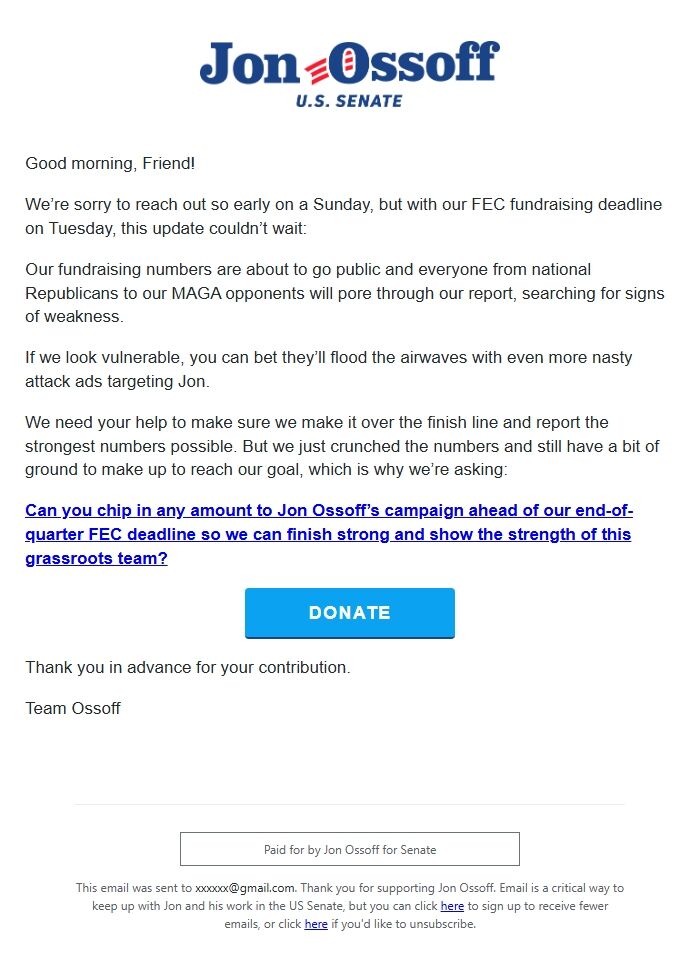Click the red-striped O emblem in logo
This screenshot has height=953, width=700.
pos(341,65)
